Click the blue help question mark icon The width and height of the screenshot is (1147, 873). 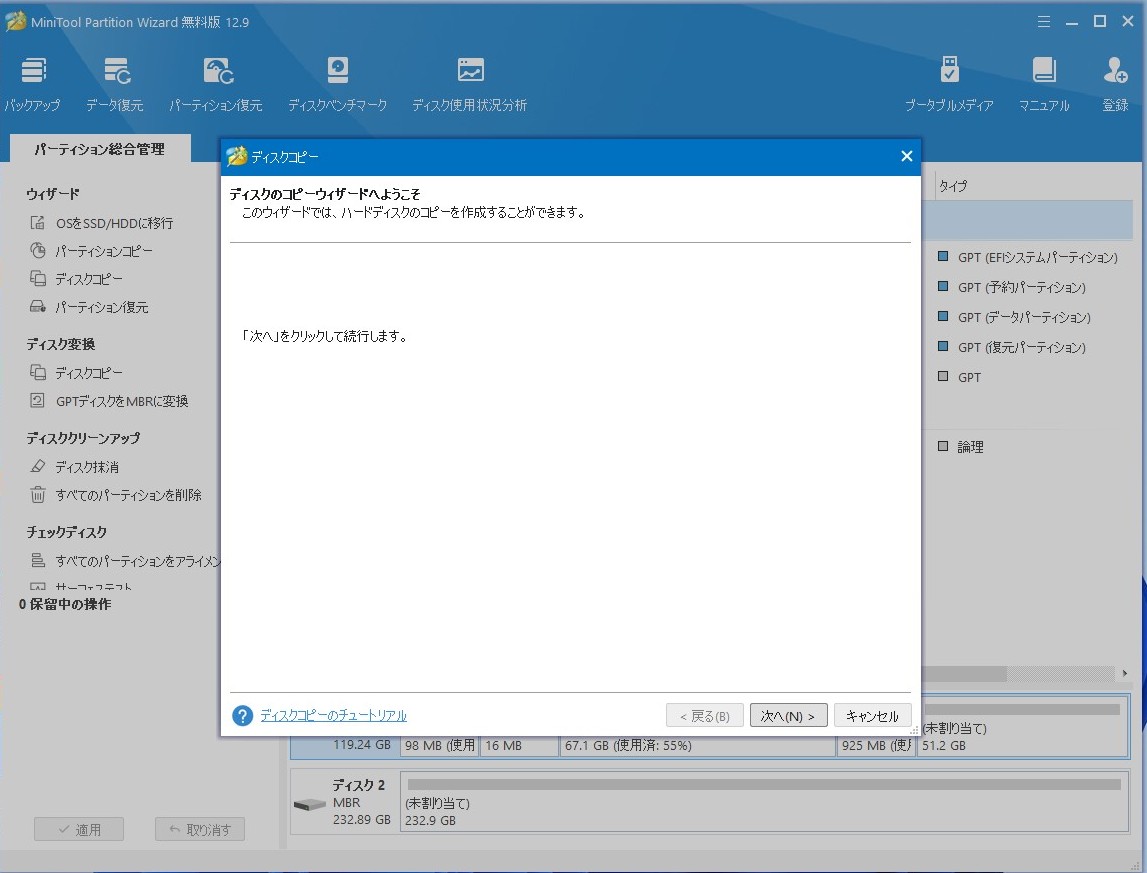(x=242, y=716)
